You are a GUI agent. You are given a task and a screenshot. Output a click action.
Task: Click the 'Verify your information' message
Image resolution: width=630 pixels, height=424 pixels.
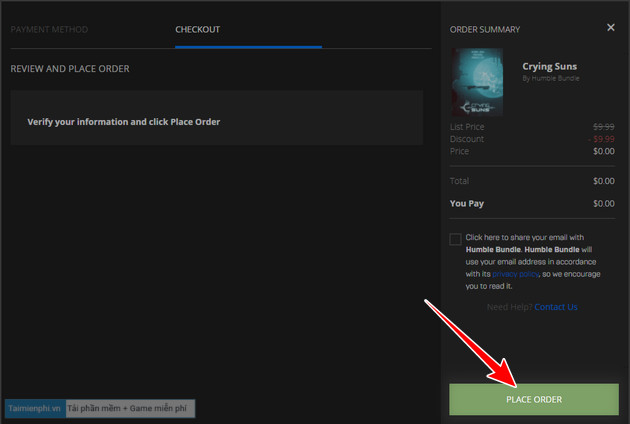coord(123,122)
